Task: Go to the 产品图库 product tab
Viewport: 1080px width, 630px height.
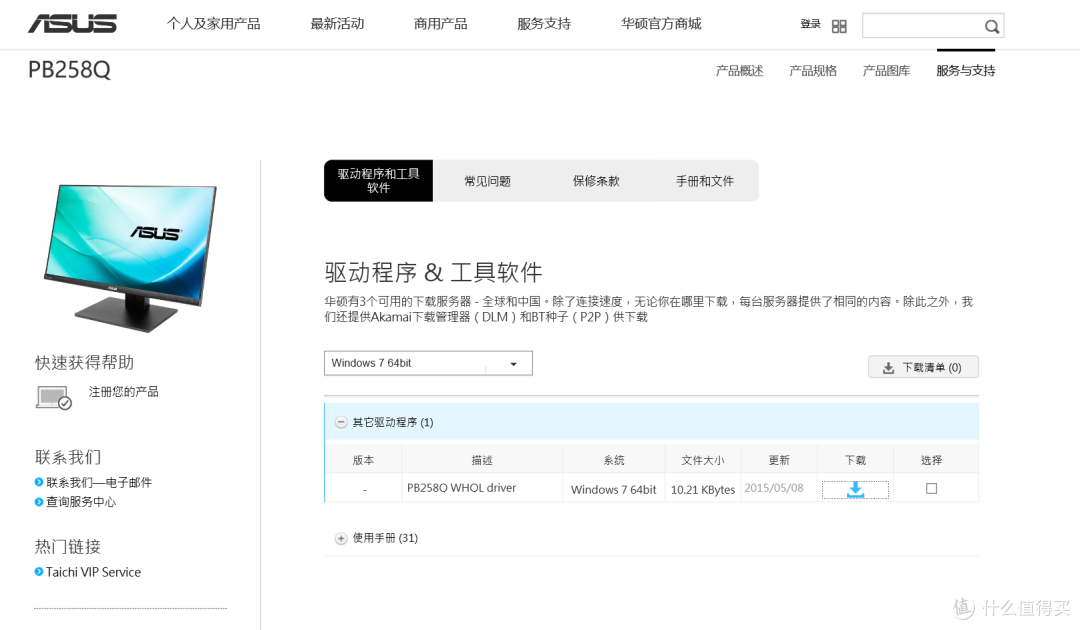Action: (x=886, y=70)
